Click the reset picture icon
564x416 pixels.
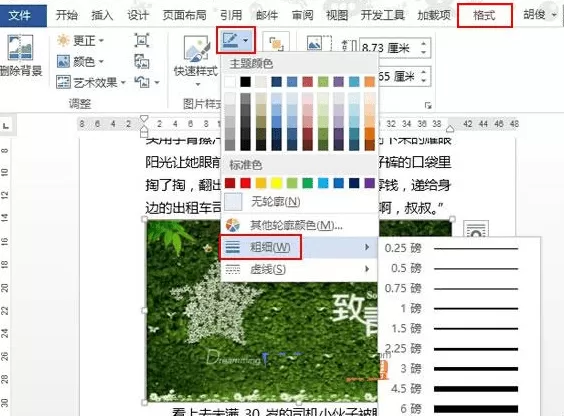coord(142,82)
